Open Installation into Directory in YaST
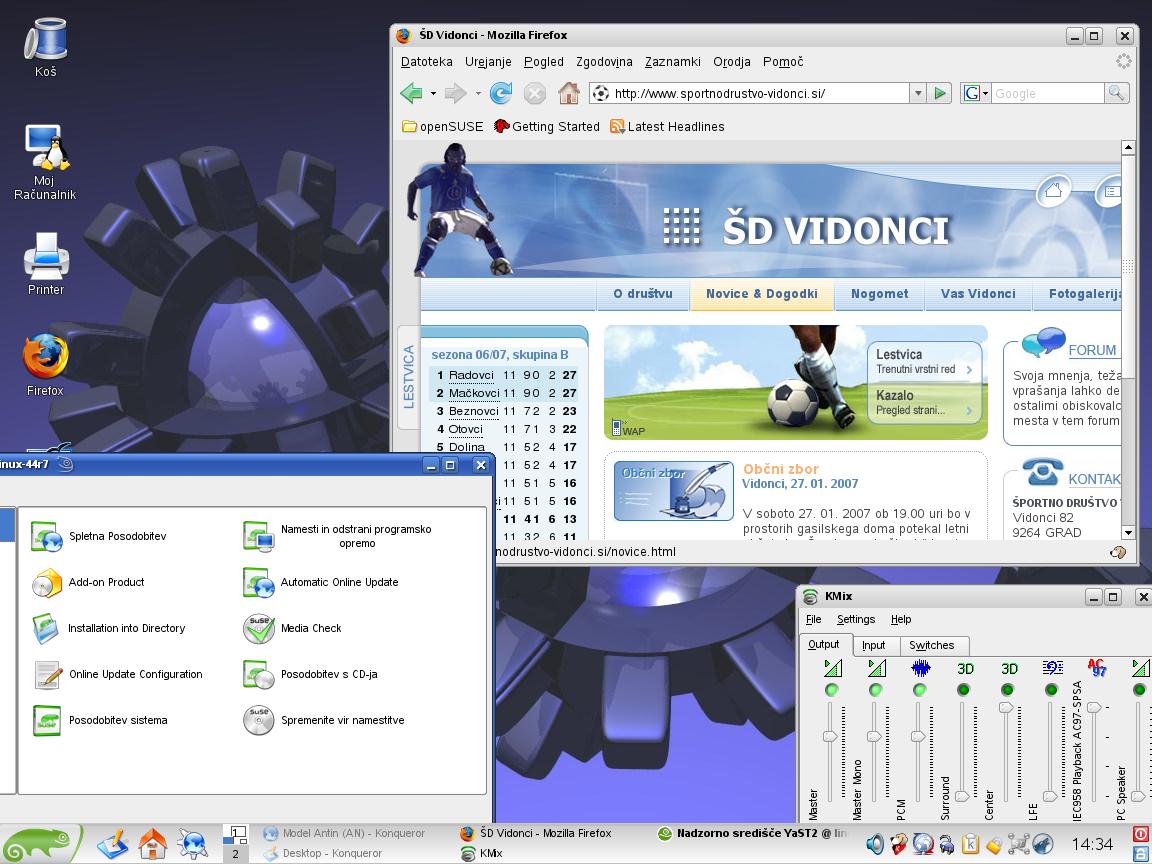Image resolution: width=1152 pixels, height=864 pixels. 108,629
